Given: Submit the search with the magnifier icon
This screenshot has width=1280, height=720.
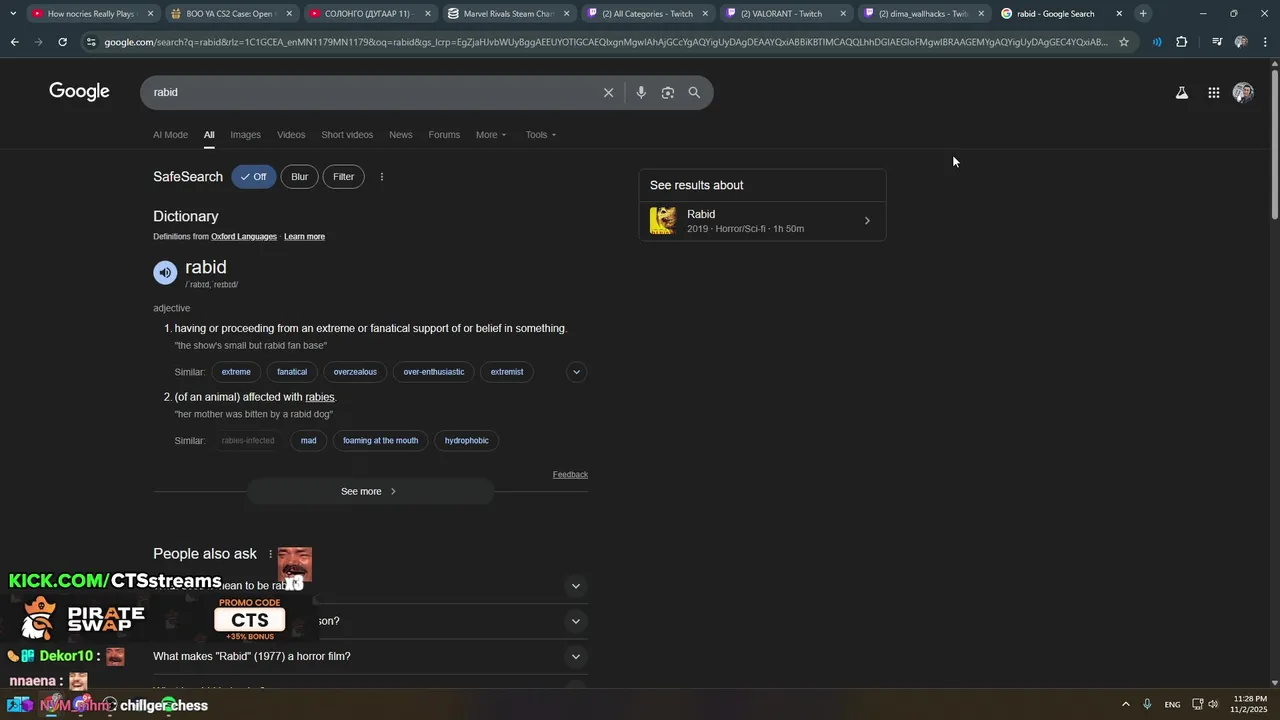Looking at the screenshot, I should click(x=694, y=92).
